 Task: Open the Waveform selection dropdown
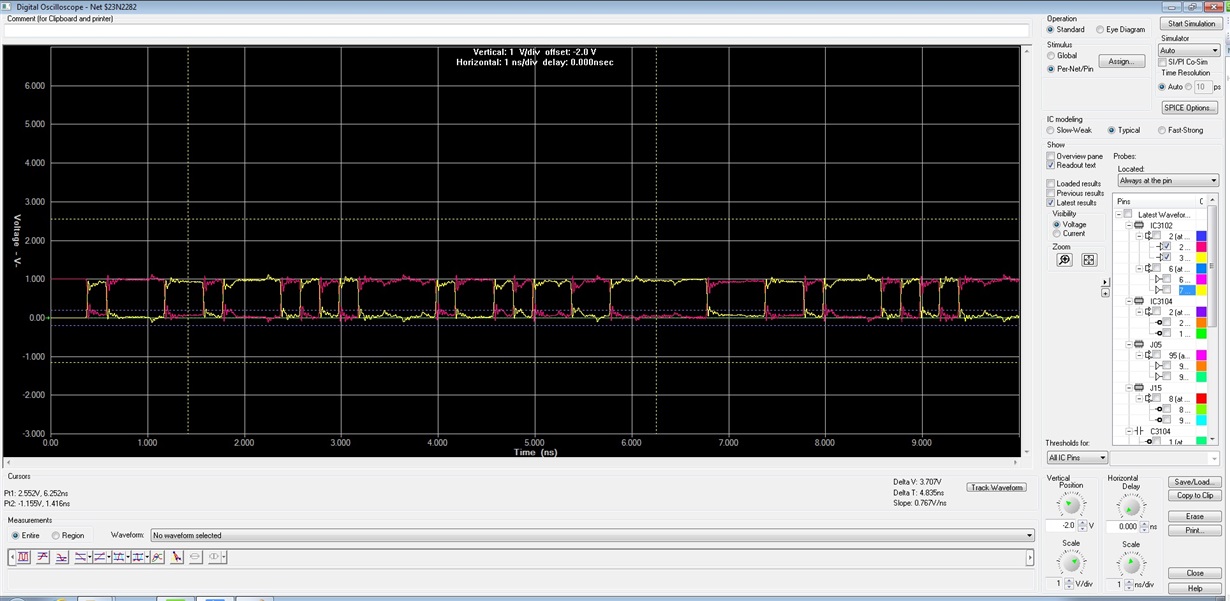click(x=592, y=535)
